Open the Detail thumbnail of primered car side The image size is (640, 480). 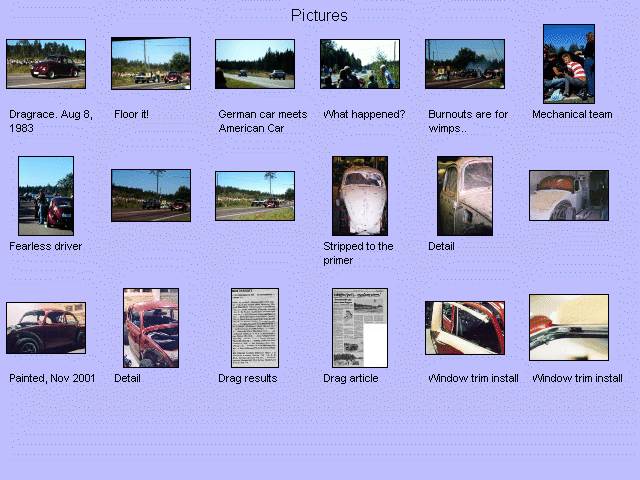click(x=464, y=195)
